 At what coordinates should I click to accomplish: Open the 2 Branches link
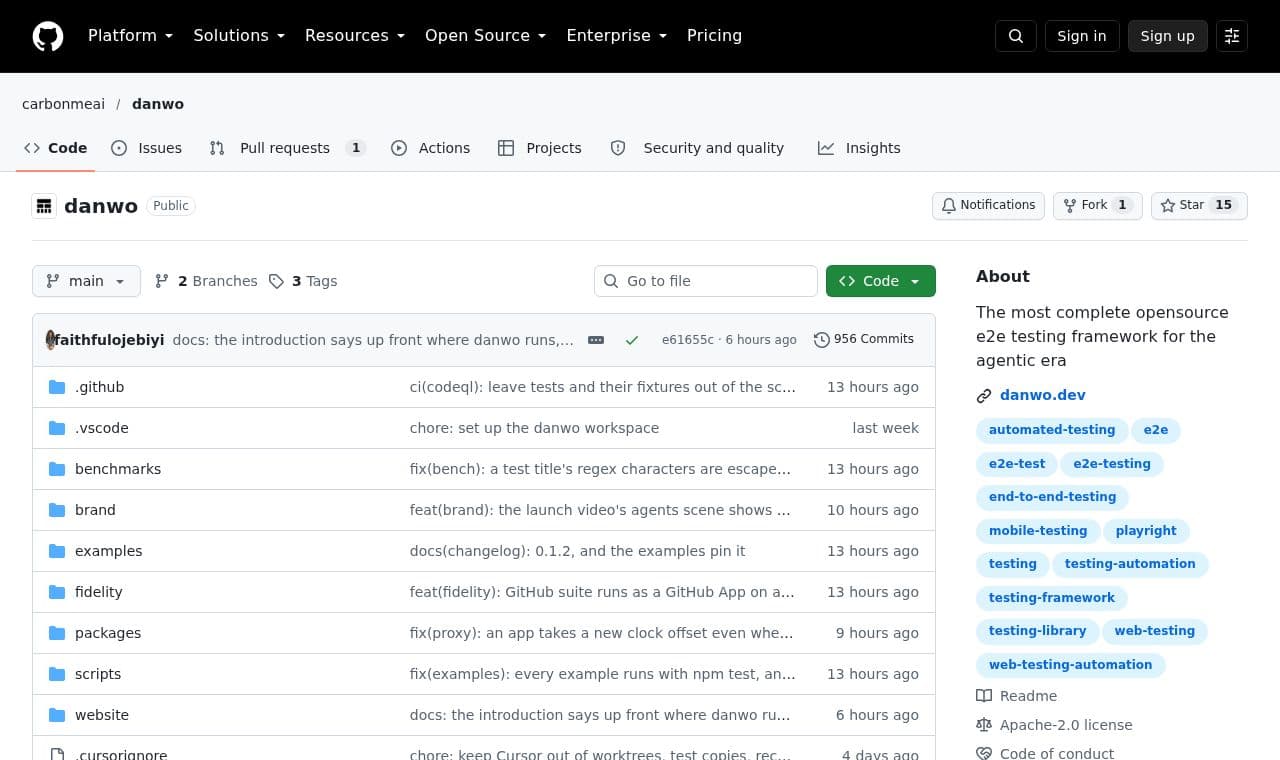[x=206, y=281]
